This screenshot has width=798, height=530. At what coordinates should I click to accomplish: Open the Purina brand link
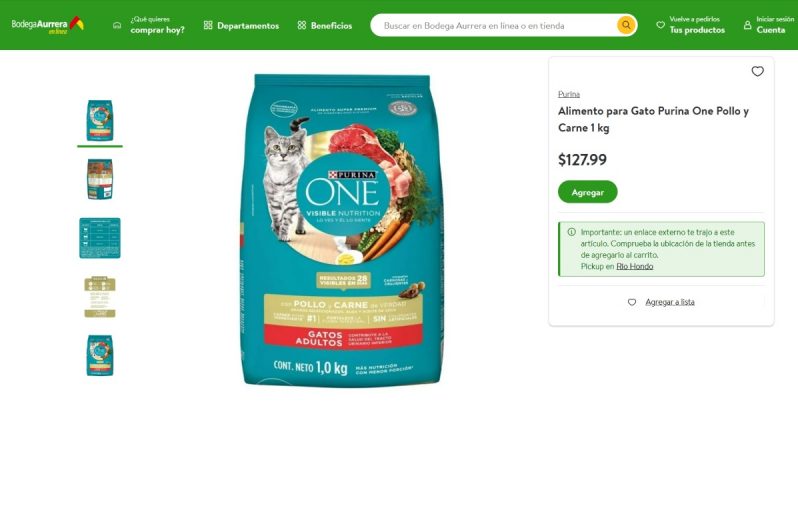(x=568, y=94)
